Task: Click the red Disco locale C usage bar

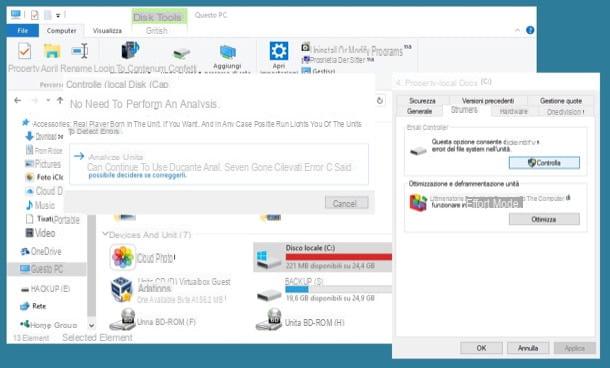Action: click(338, 257)
